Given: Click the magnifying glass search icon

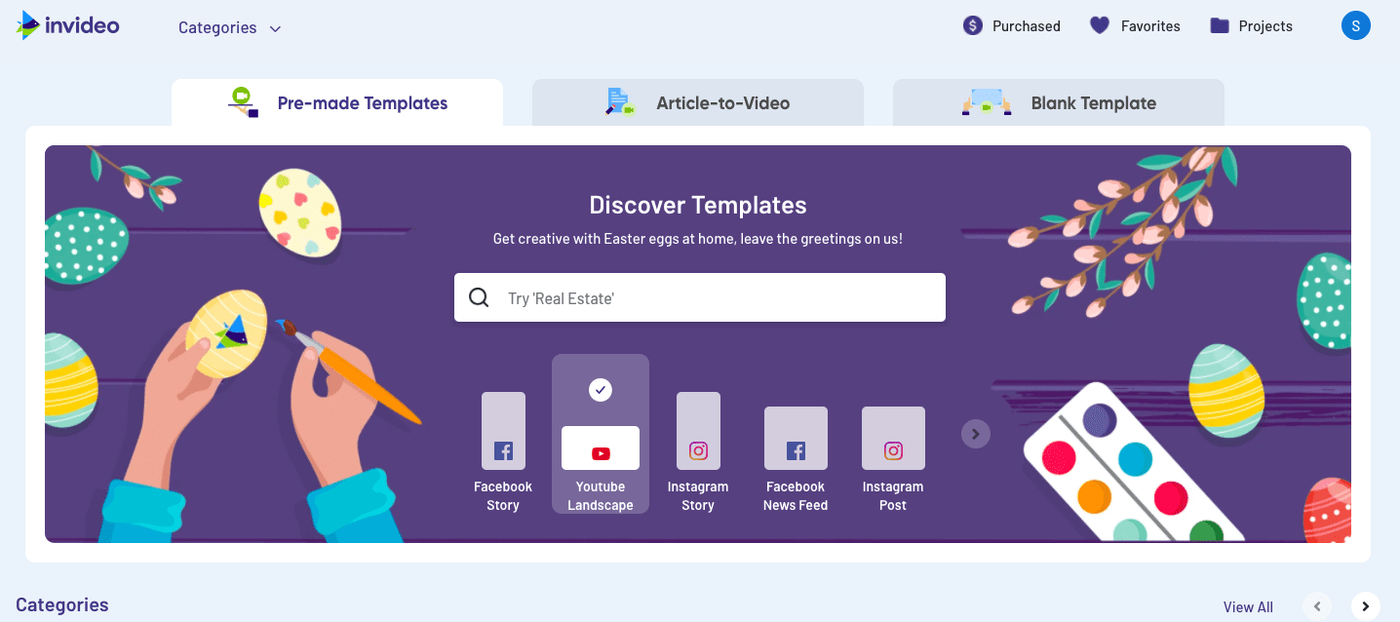Looking at the screenshot, I should 479,298.
